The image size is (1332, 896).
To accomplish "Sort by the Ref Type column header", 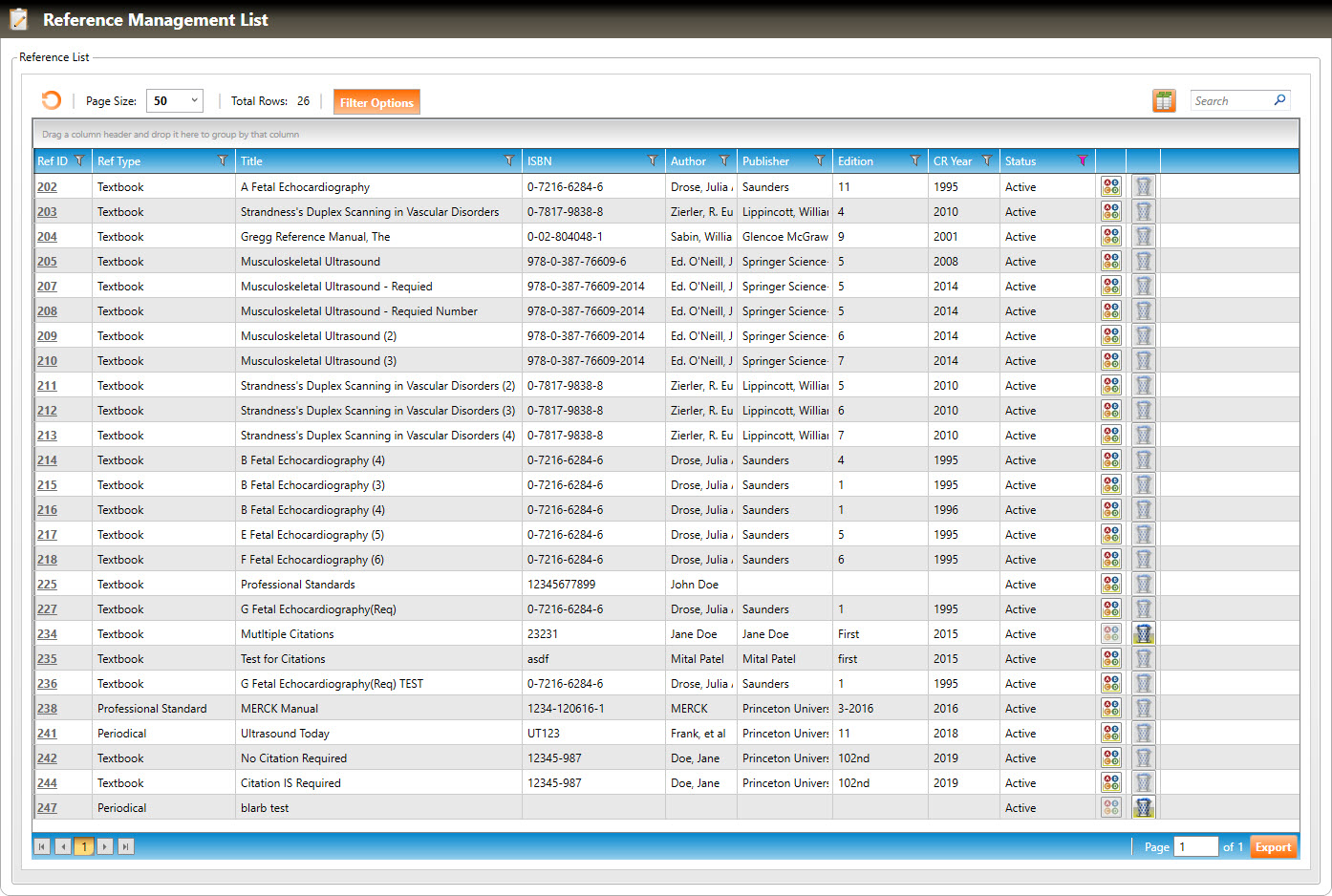I will click(119, 161).
